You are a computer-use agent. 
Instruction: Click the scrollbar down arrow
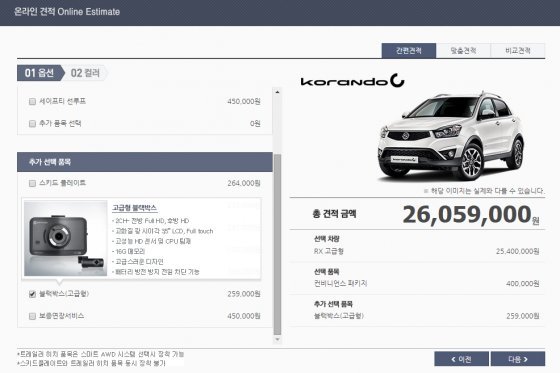pyautogui.click(x=277, y=339)
